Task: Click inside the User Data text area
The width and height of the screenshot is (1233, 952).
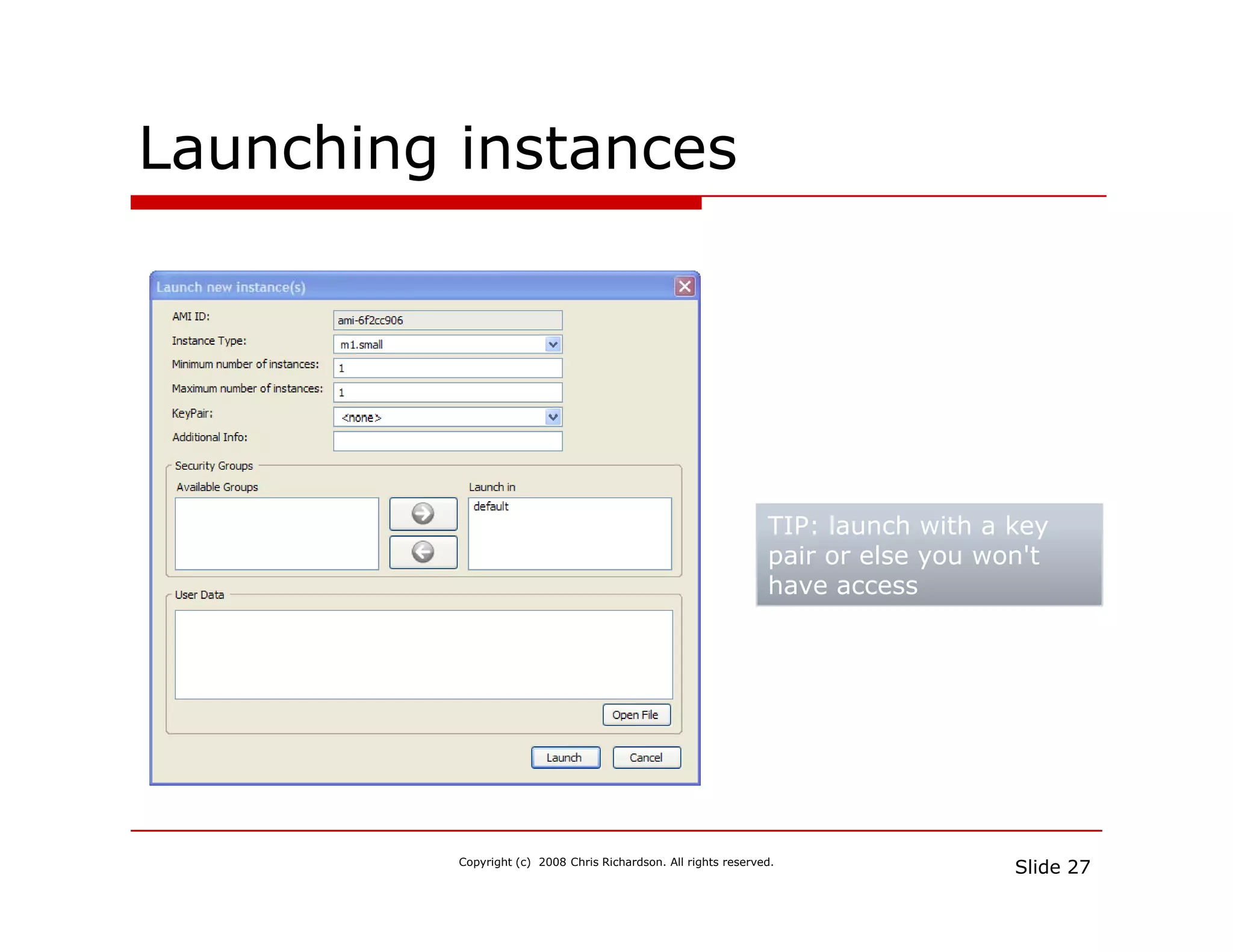Action: (424, 655)
